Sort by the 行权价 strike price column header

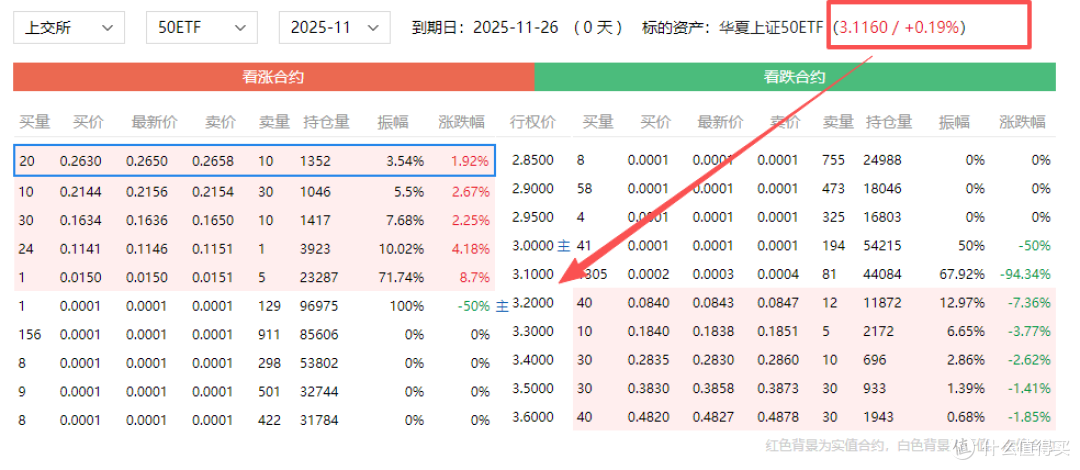(x=532, y=123)
